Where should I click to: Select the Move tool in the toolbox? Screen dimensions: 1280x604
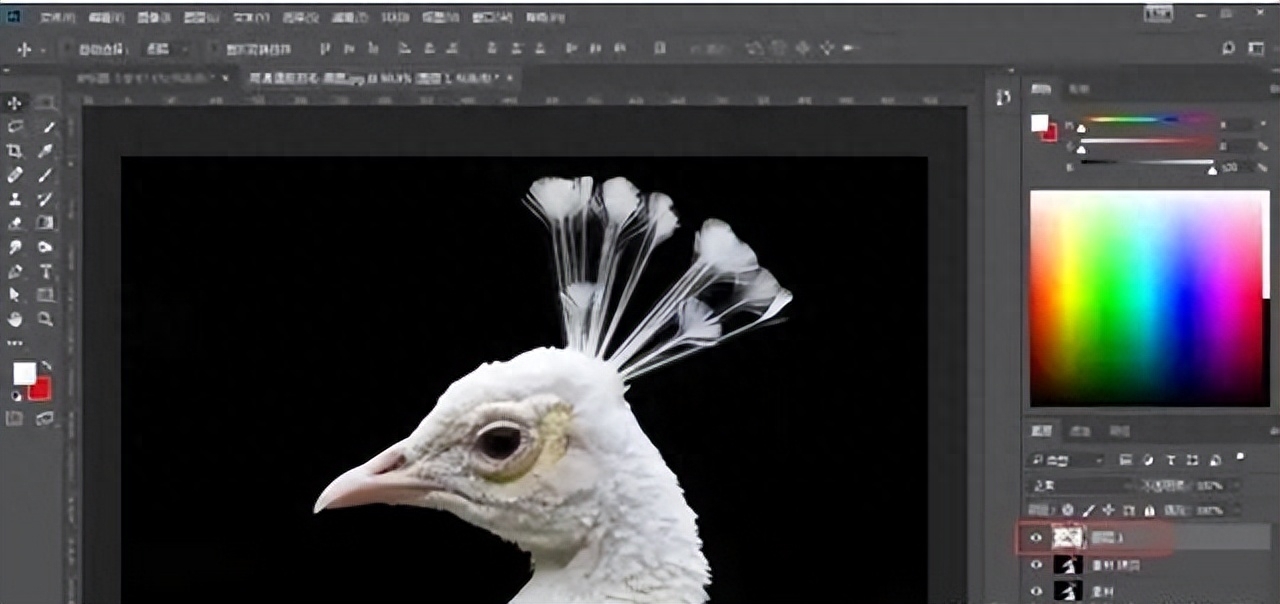[x=15, y=103]
